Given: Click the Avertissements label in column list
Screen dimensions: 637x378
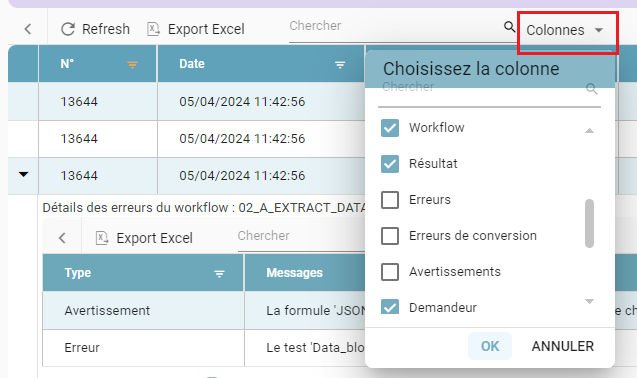Looking at the screenshot, I should point(455,272).
